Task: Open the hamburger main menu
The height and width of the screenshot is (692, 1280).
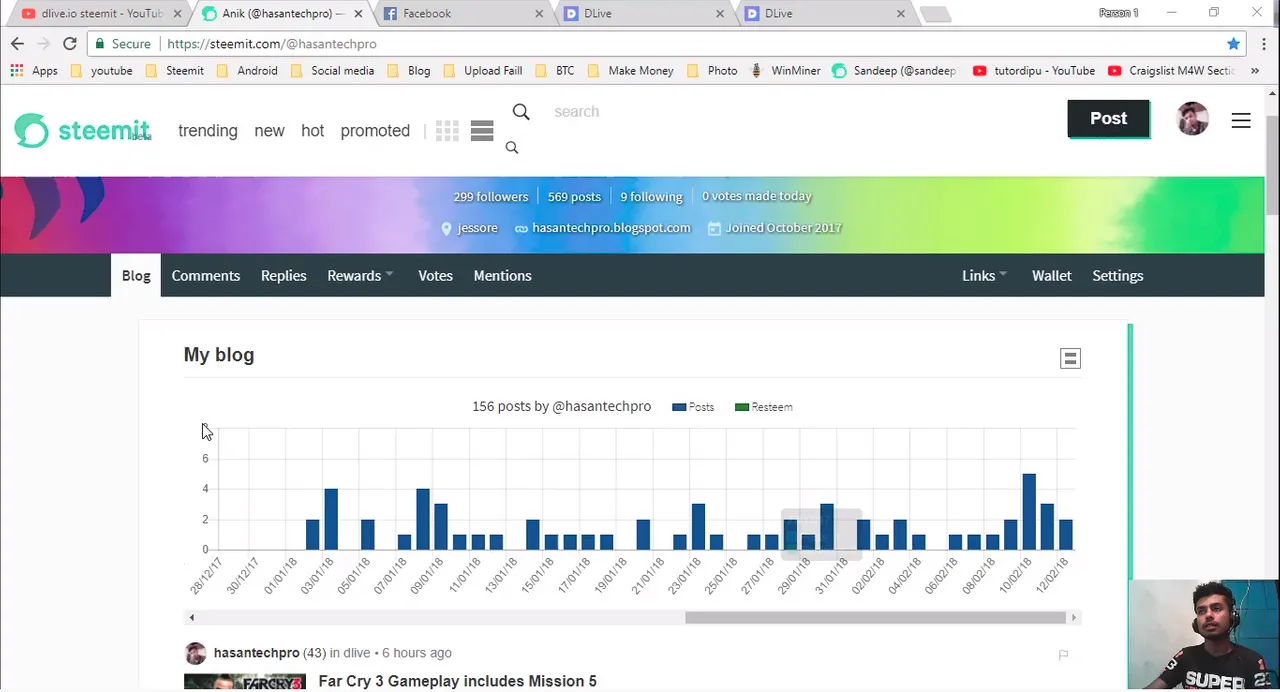Action: [1241, 120]
